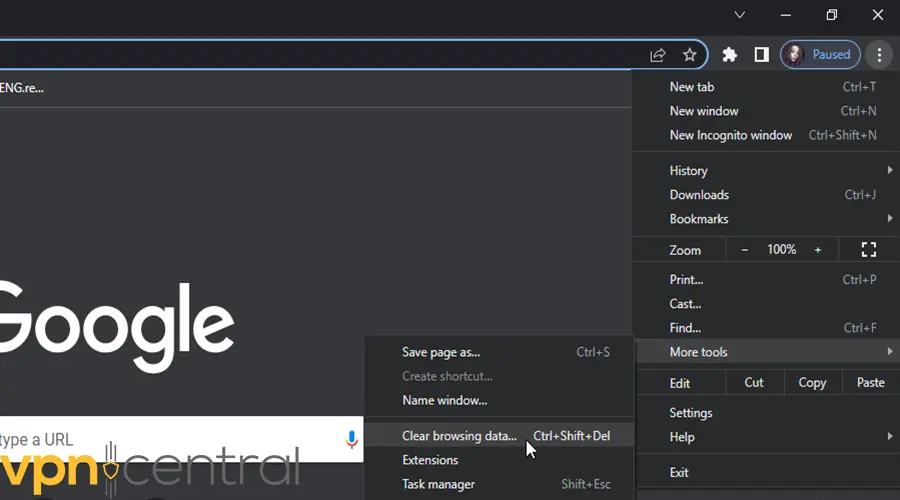Open the tab search chevron
The image size is (900, 500).
(x=740, y=15)
